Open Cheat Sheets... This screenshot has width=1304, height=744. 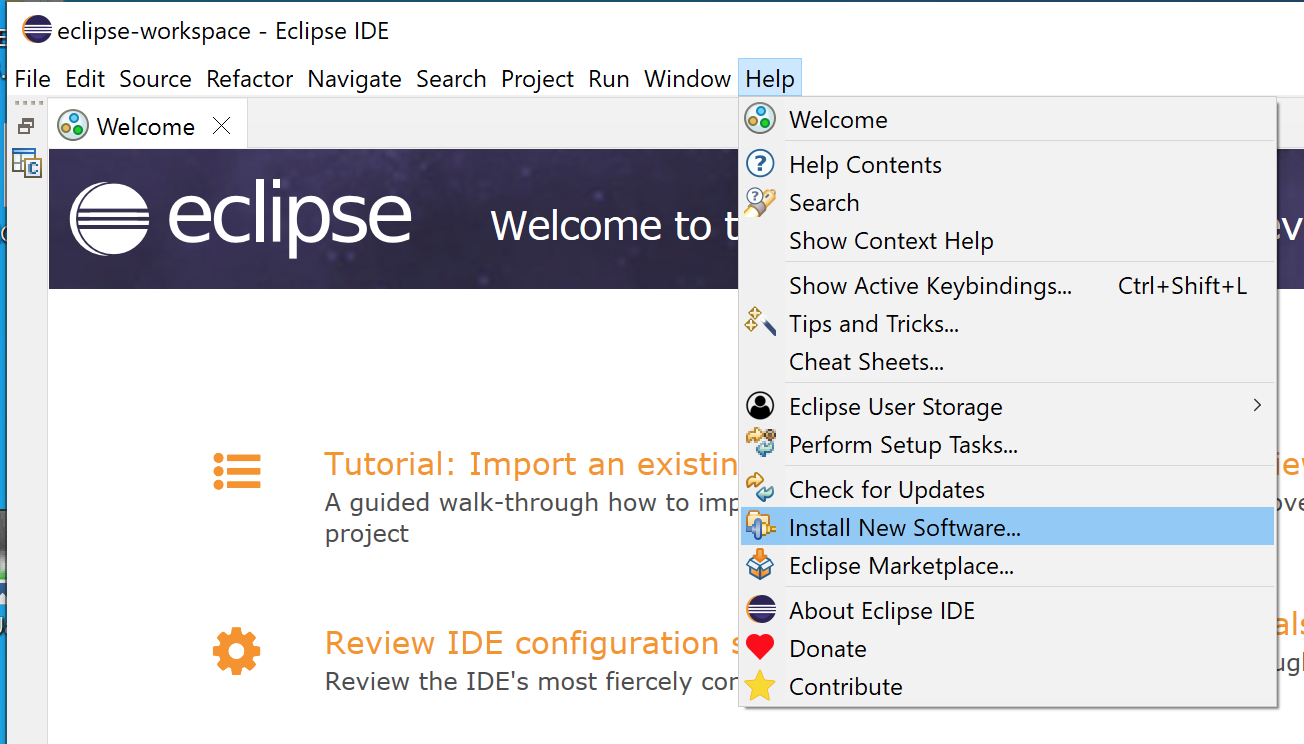pos(1008,361)
